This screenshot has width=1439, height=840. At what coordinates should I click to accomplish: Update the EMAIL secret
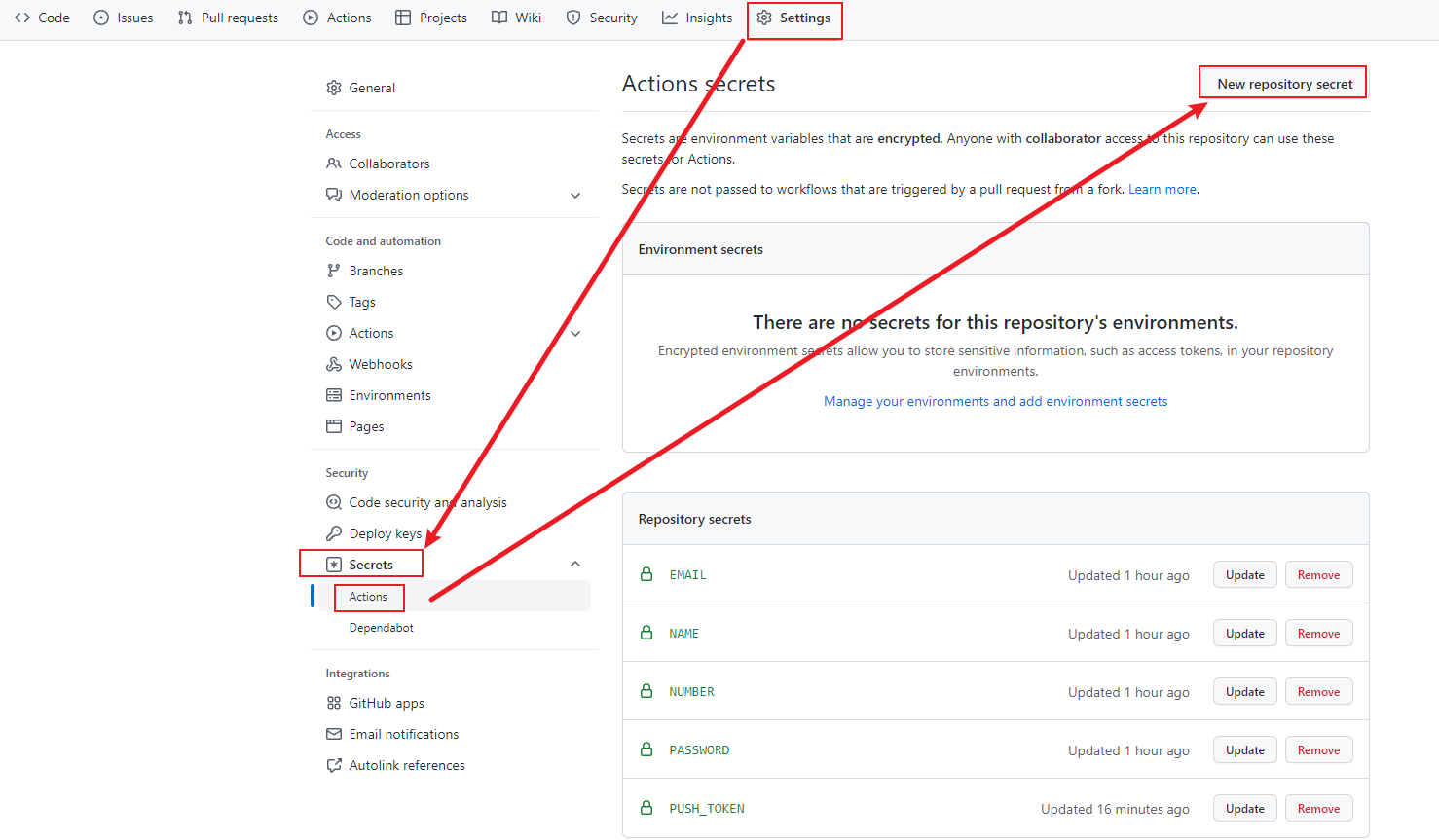(x=1245, y=575)
